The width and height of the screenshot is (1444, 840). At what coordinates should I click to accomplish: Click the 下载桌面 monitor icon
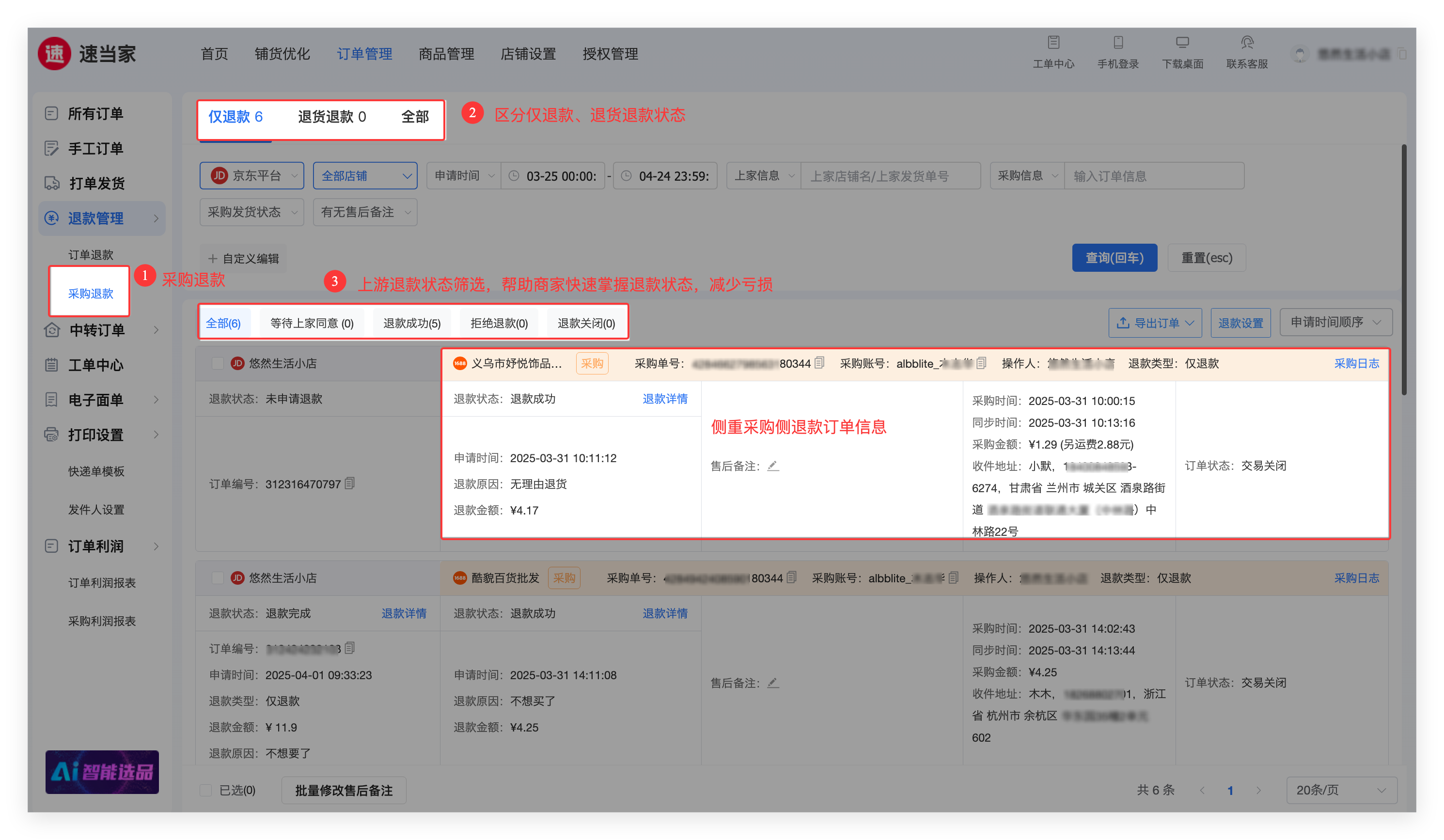[1182, 43]
